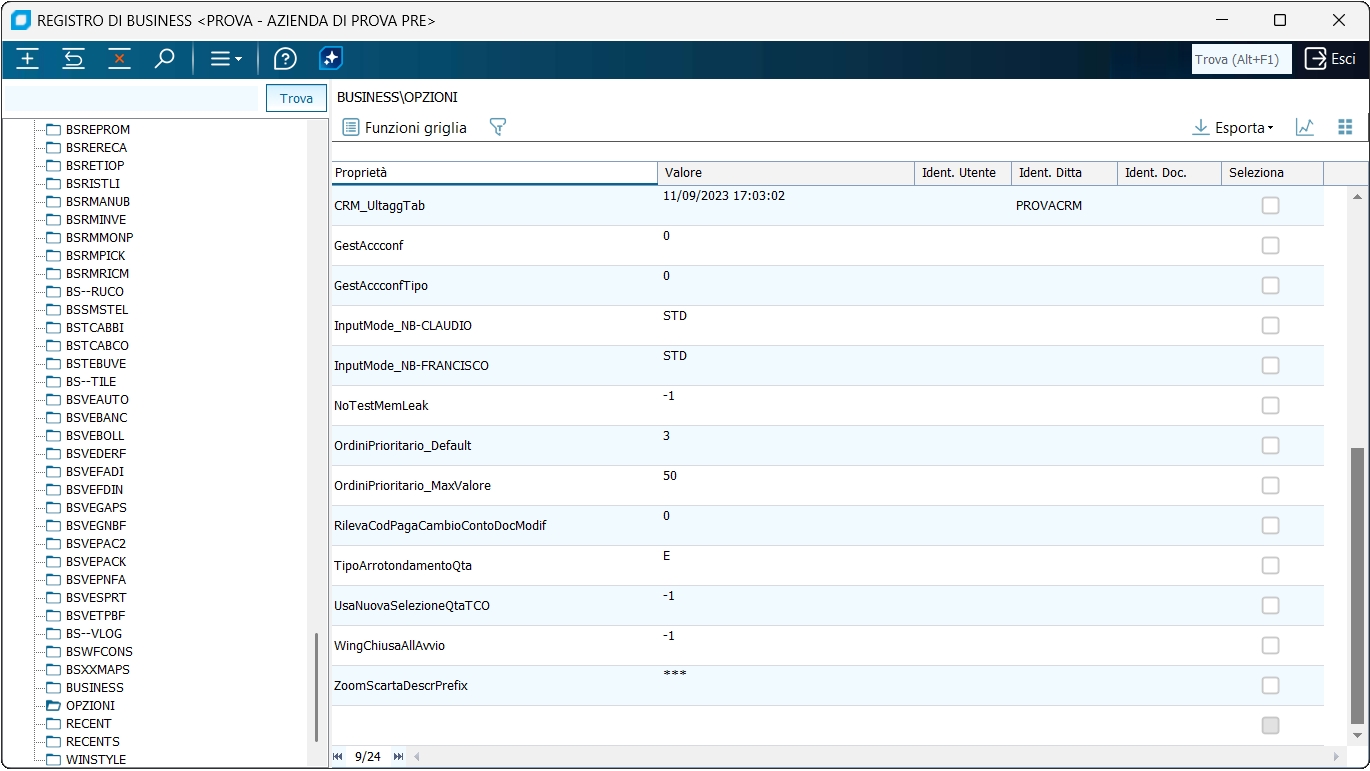1370x771 pixels.
Task: Open the hamburger menu dropdown in toolbar
Action: coord(226,59)
